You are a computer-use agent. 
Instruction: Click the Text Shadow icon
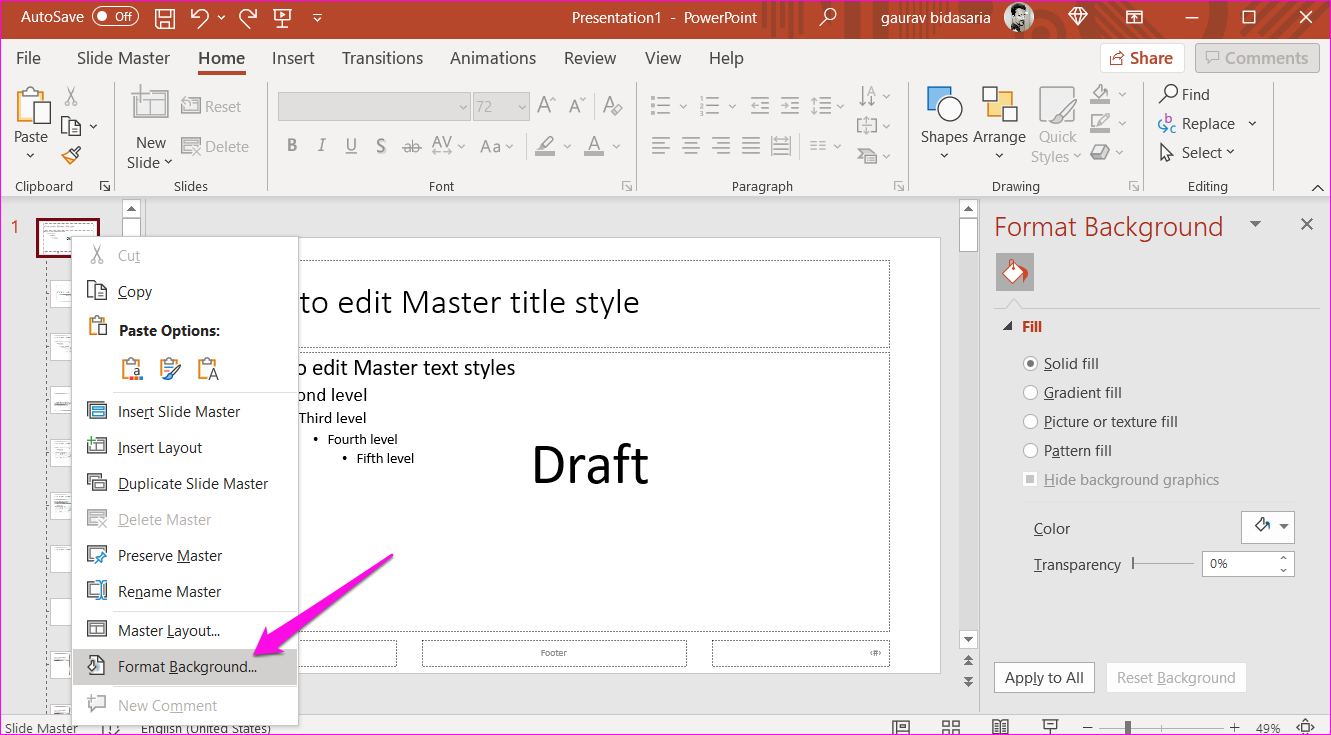pos(381,146)
